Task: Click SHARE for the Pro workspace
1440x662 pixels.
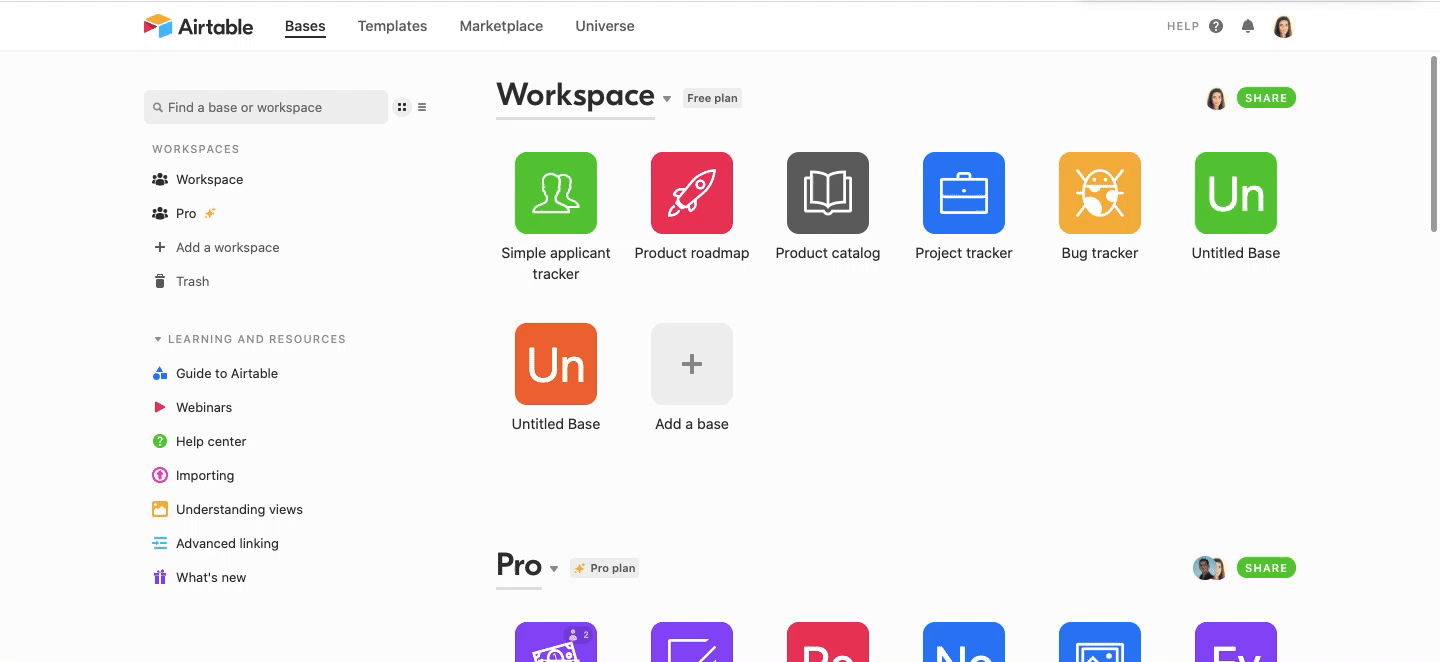Action: [1266, 568]
